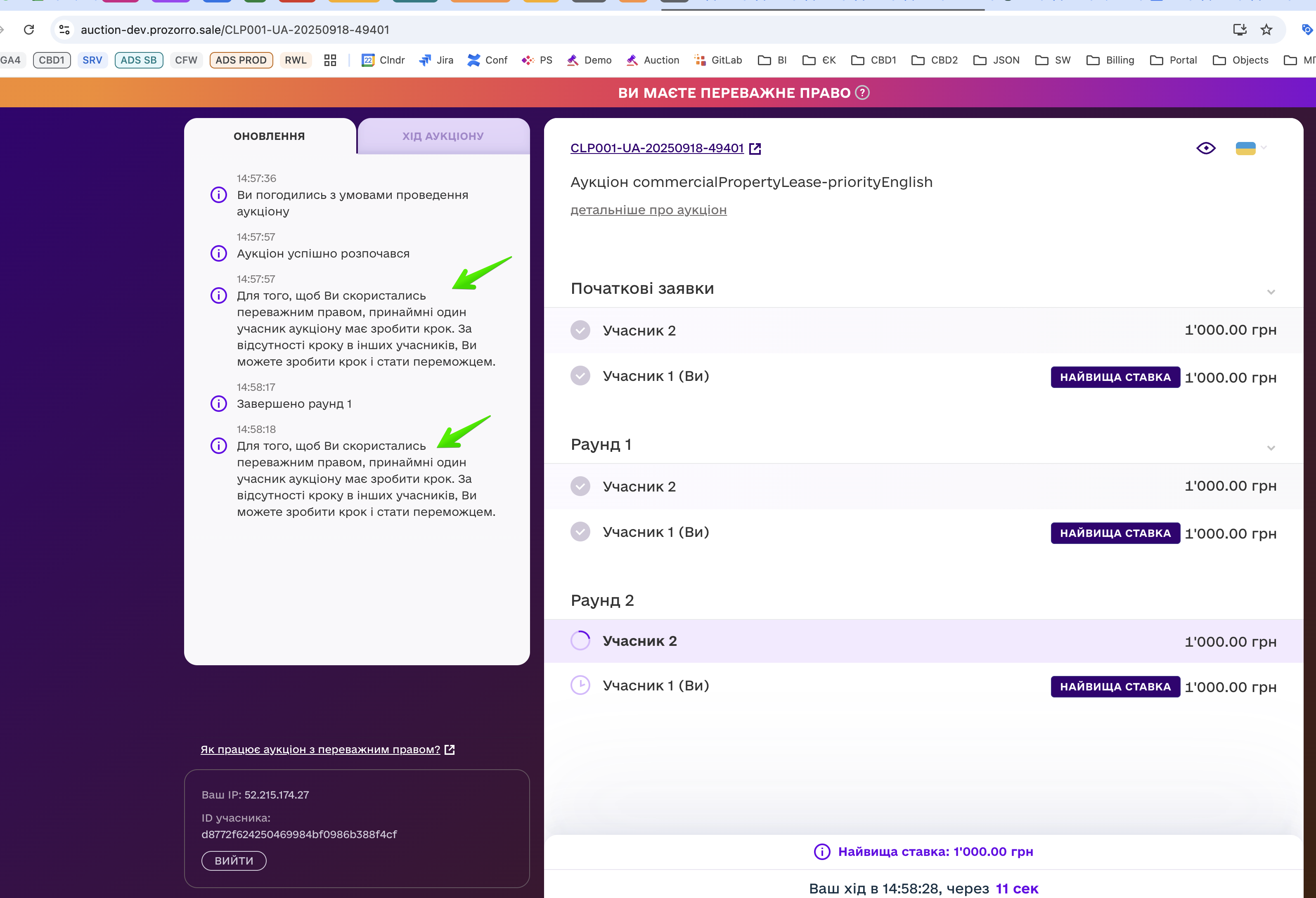Screen dimensions: 1316x898
Task: Switch to the ХІД АУКЦІОНУ tab
Action: (x=443, y=136)
